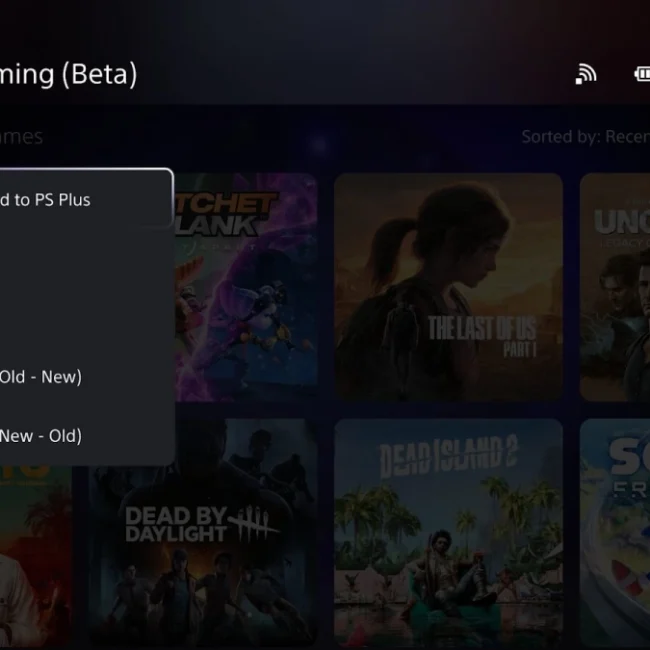This screenshot has height=650, width=650.
Task: Click The Last of Us Part I title text
Action: [x=482, y=336]
